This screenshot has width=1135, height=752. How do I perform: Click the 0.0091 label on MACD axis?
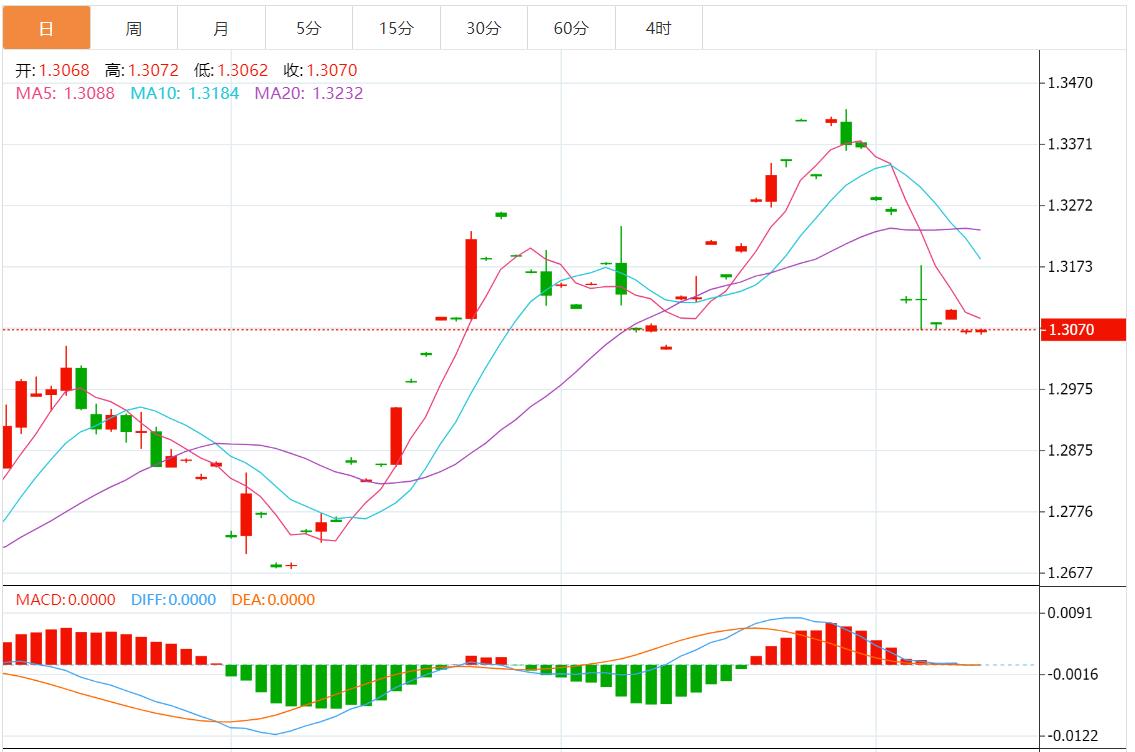pos(1069,612)
